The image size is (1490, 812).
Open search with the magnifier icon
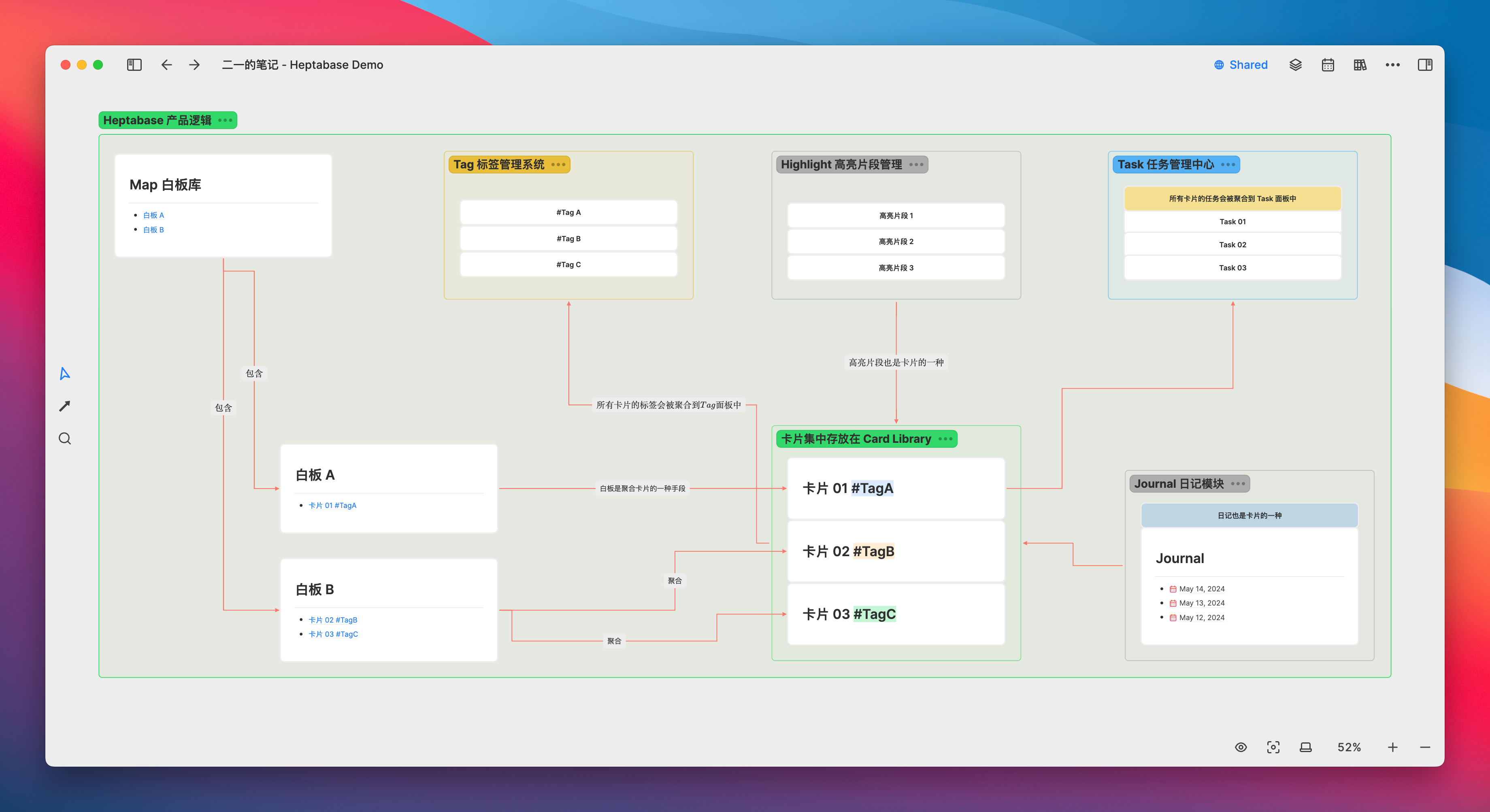(x=65, y=438)
